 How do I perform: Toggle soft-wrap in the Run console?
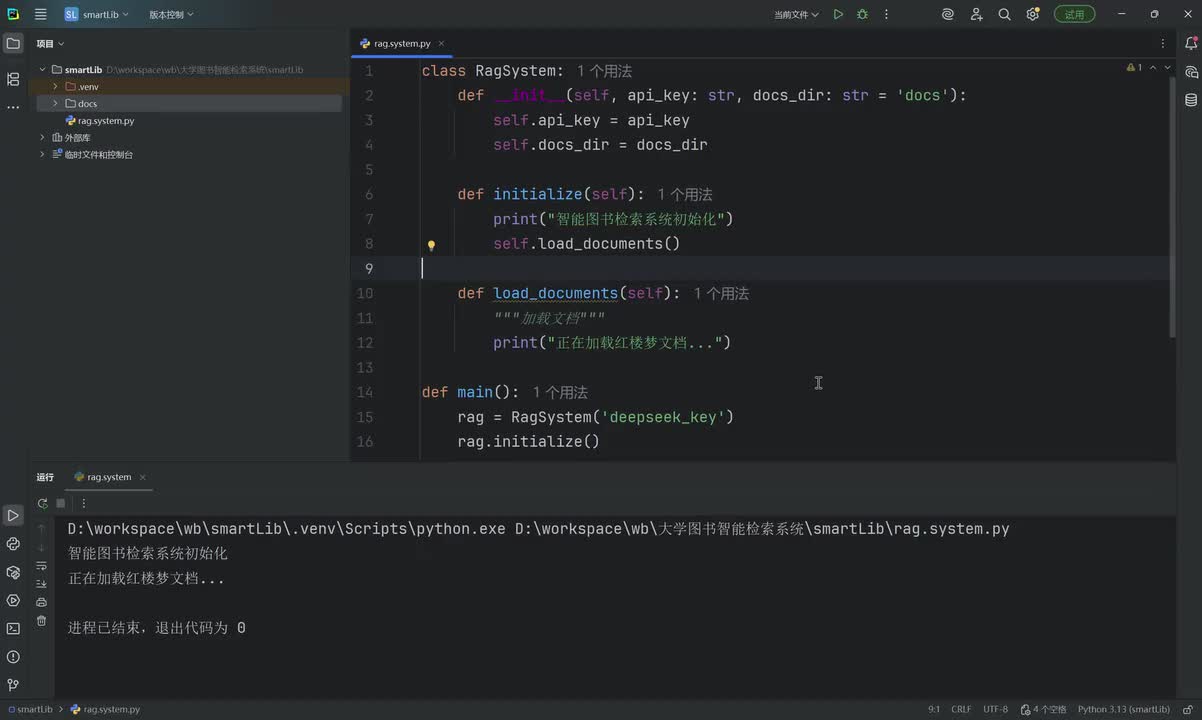pos(41,566)
